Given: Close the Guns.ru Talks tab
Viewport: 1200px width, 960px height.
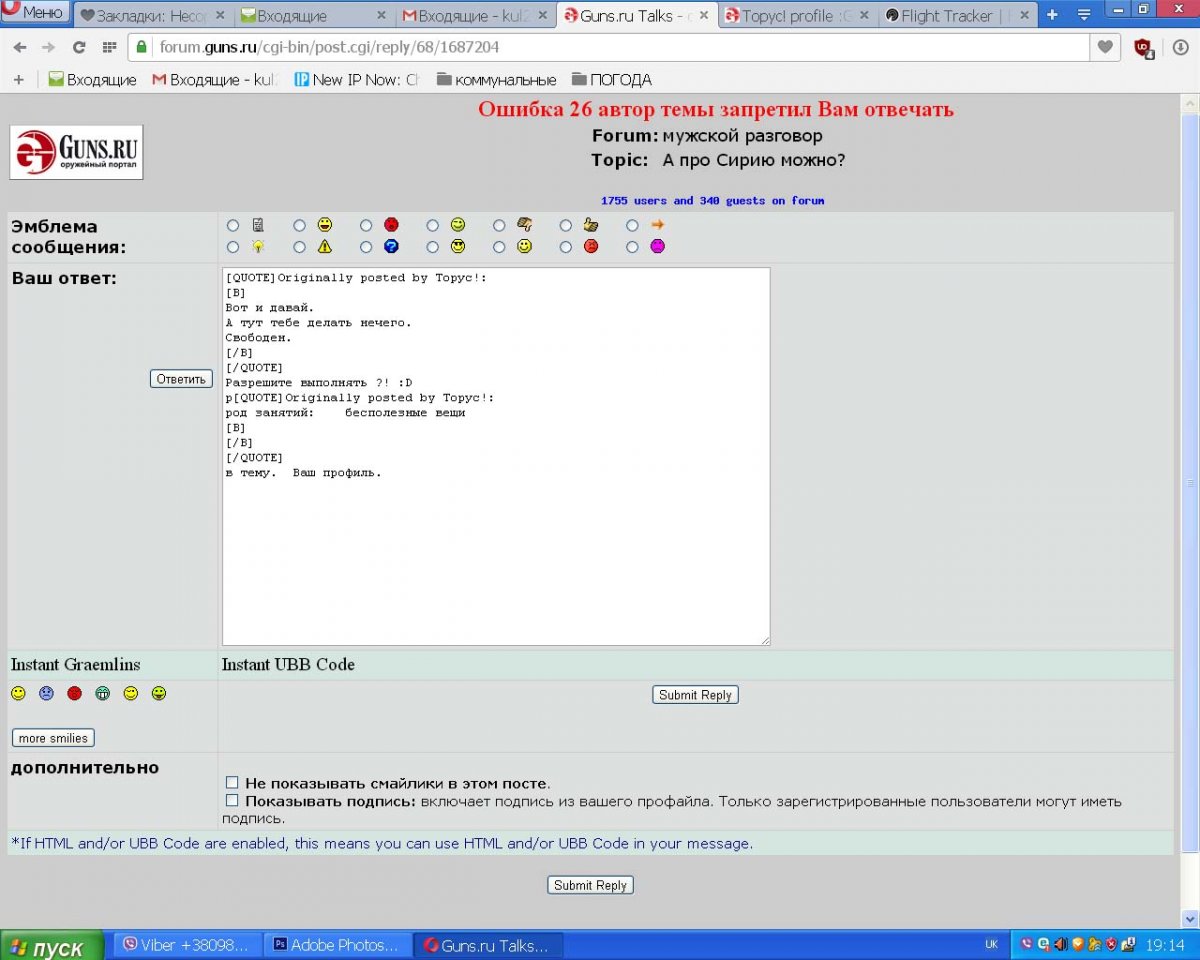Looking at the screenshot, I should point(703,15).
